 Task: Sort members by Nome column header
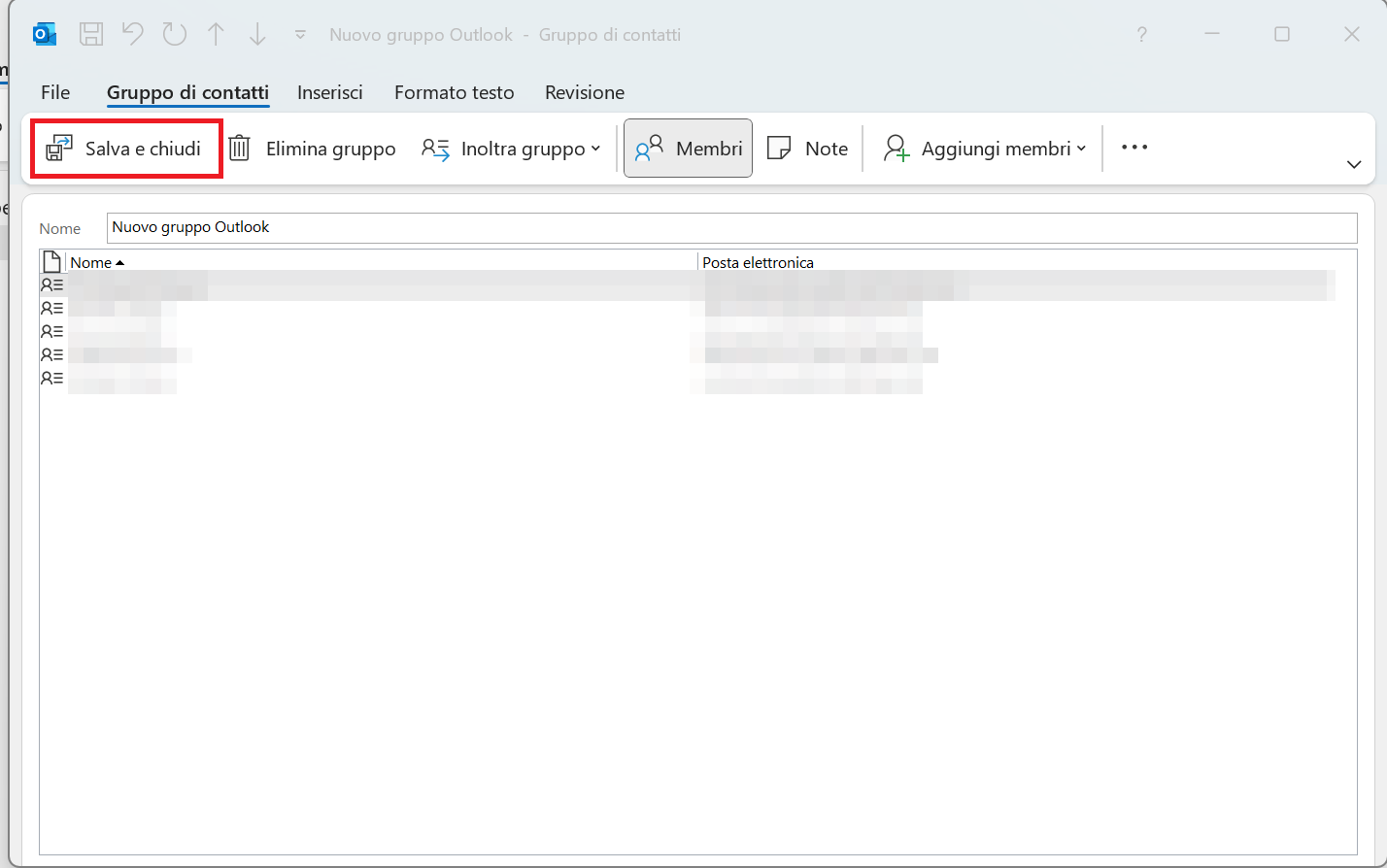point(382,262)
